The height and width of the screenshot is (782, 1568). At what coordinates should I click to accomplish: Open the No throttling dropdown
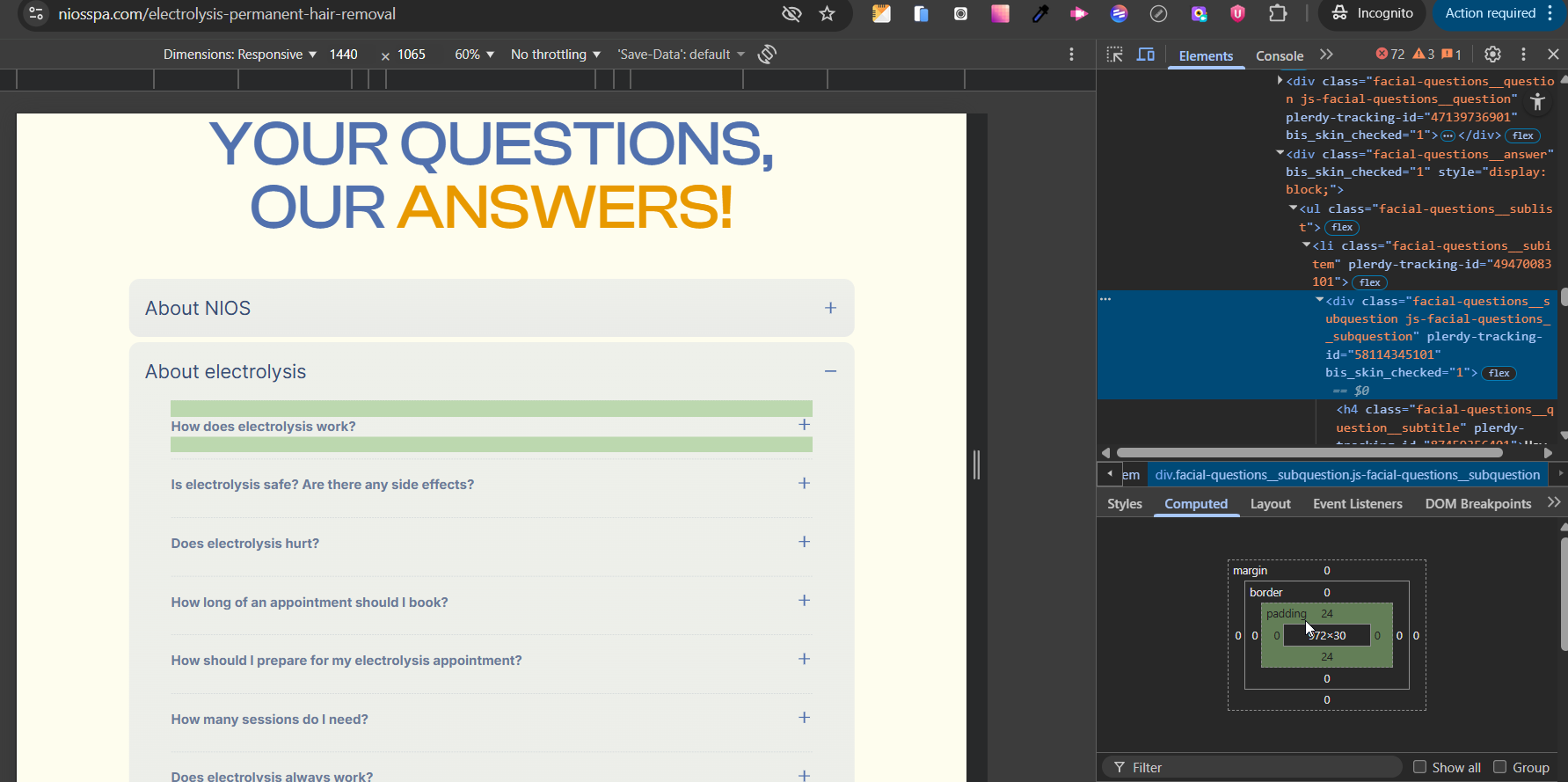(555, 55)
